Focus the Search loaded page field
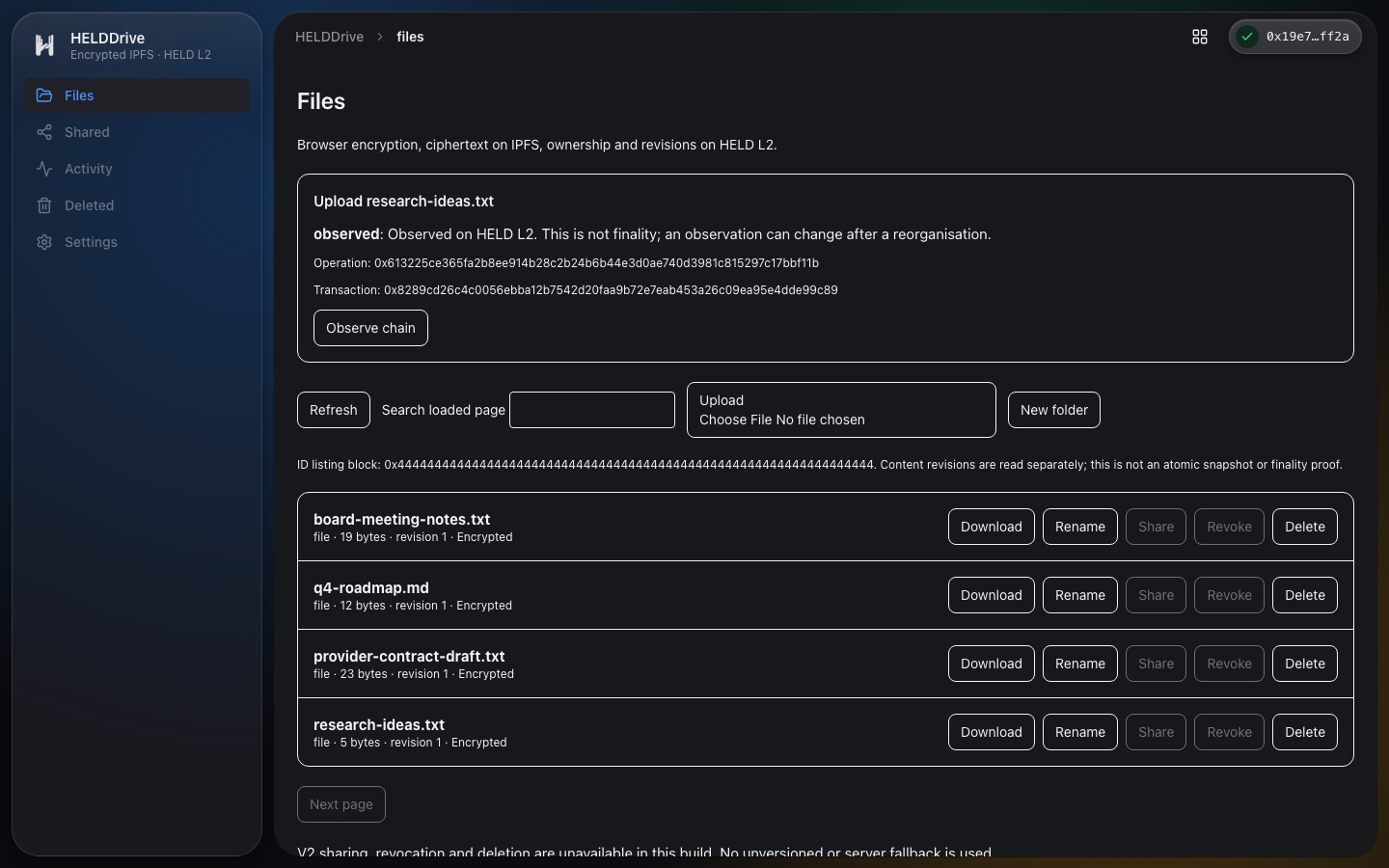 click(x=592, y=410)
